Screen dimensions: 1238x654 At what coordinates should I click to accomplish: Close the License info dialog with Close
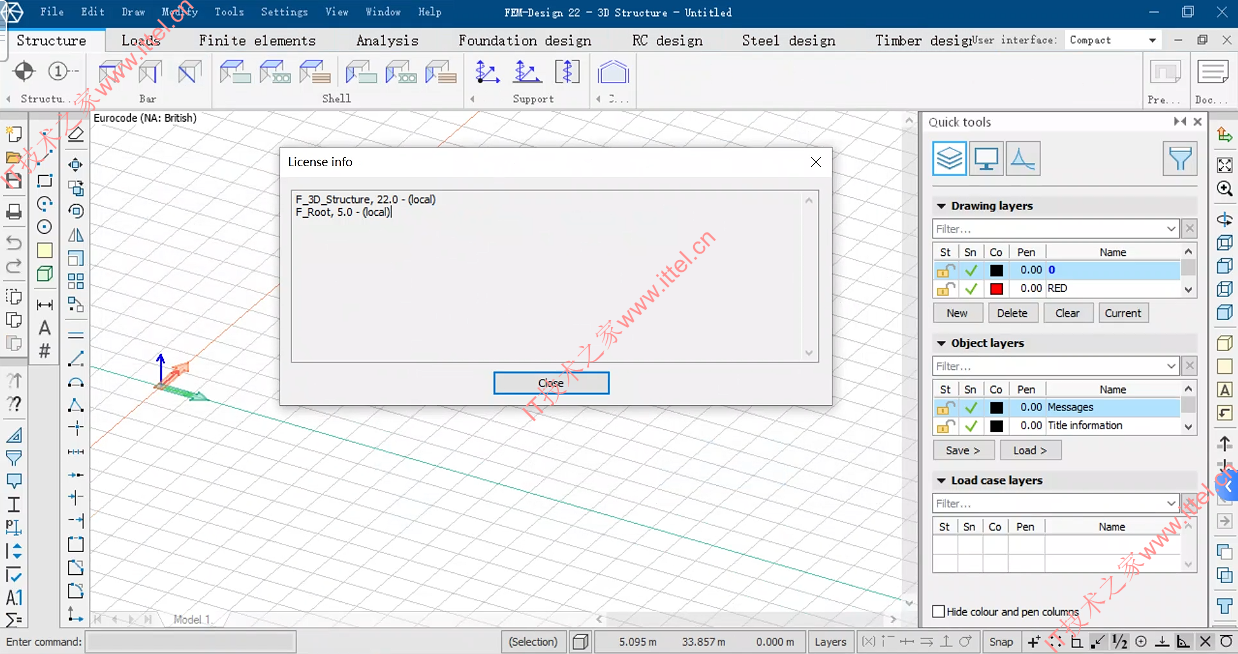click(x=551, y=383)
